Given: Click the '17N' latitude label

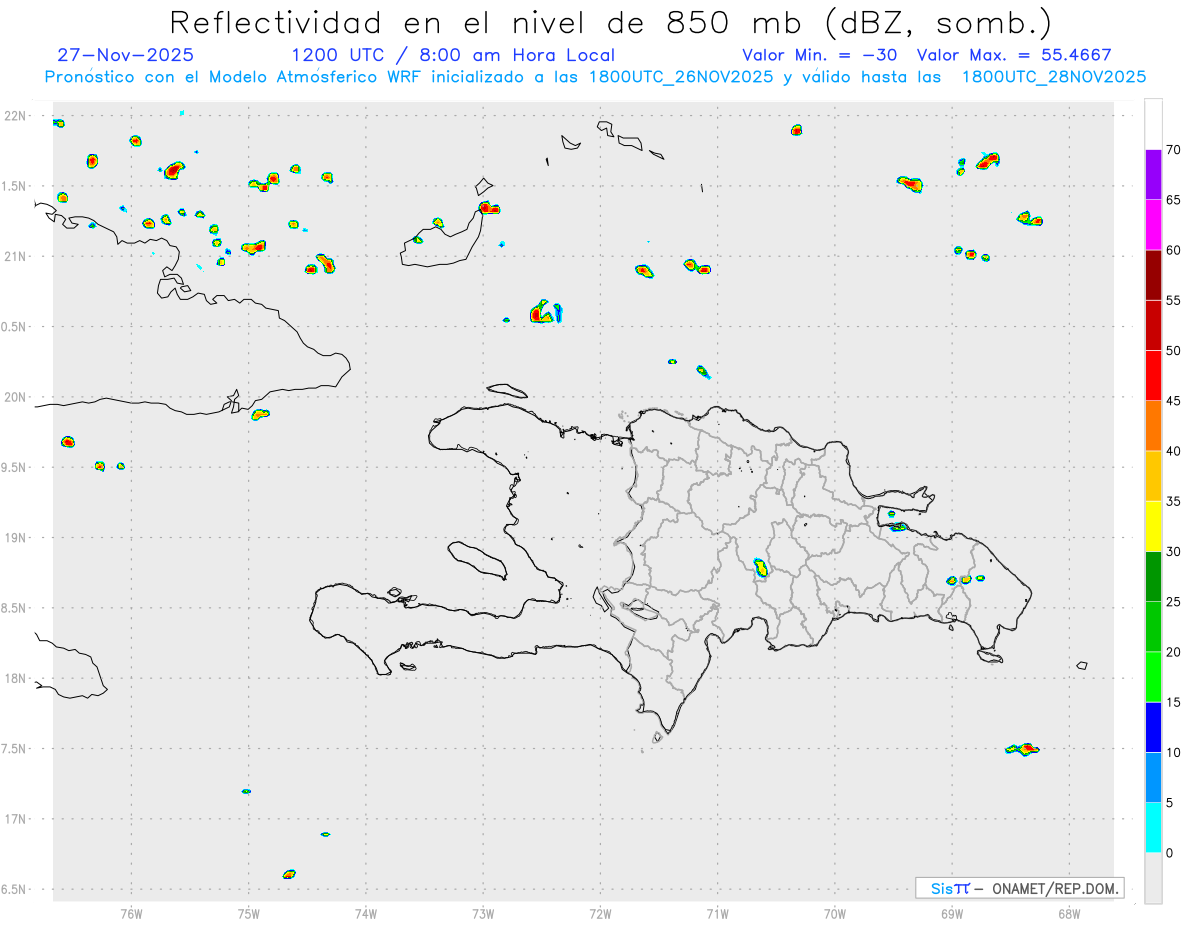Looking at the screenshot, I should [x=16, y=819].
